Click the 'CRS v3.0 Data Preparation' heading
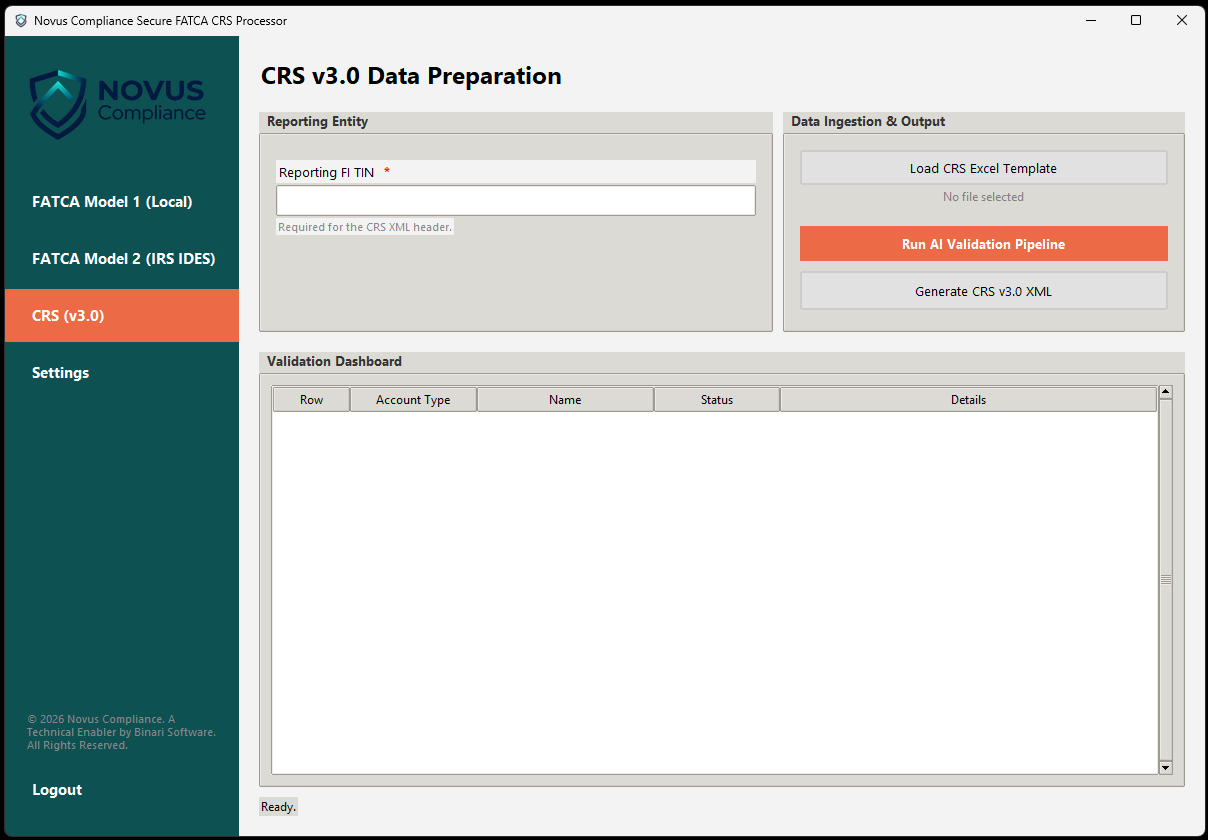Image resolution: width=1208 pixels, height=840 pixels. point(411,76)
